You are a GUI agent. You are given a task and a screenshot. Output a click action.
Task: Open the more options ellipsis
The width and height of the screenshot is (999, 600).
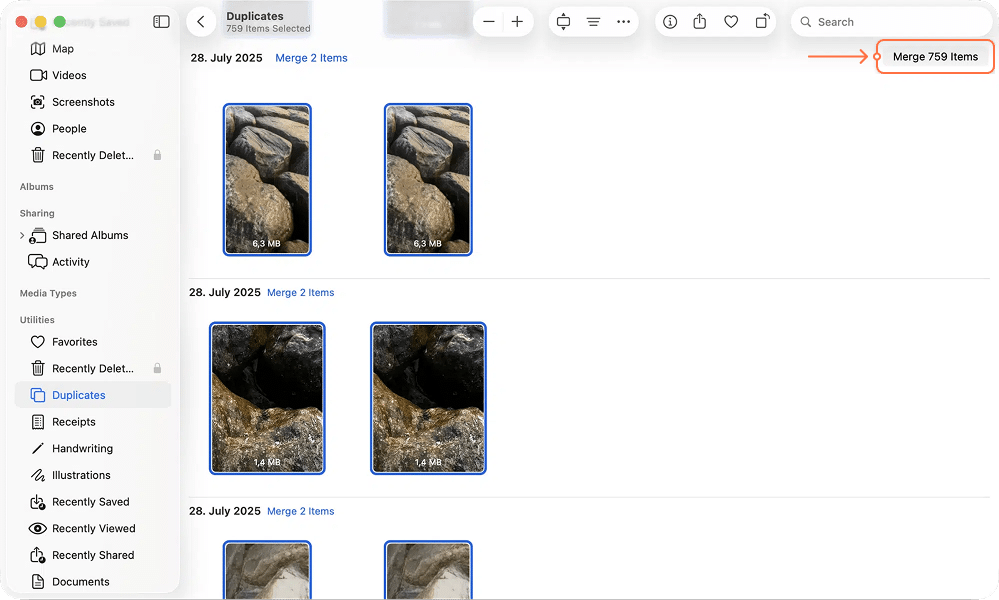coord(623,22)
